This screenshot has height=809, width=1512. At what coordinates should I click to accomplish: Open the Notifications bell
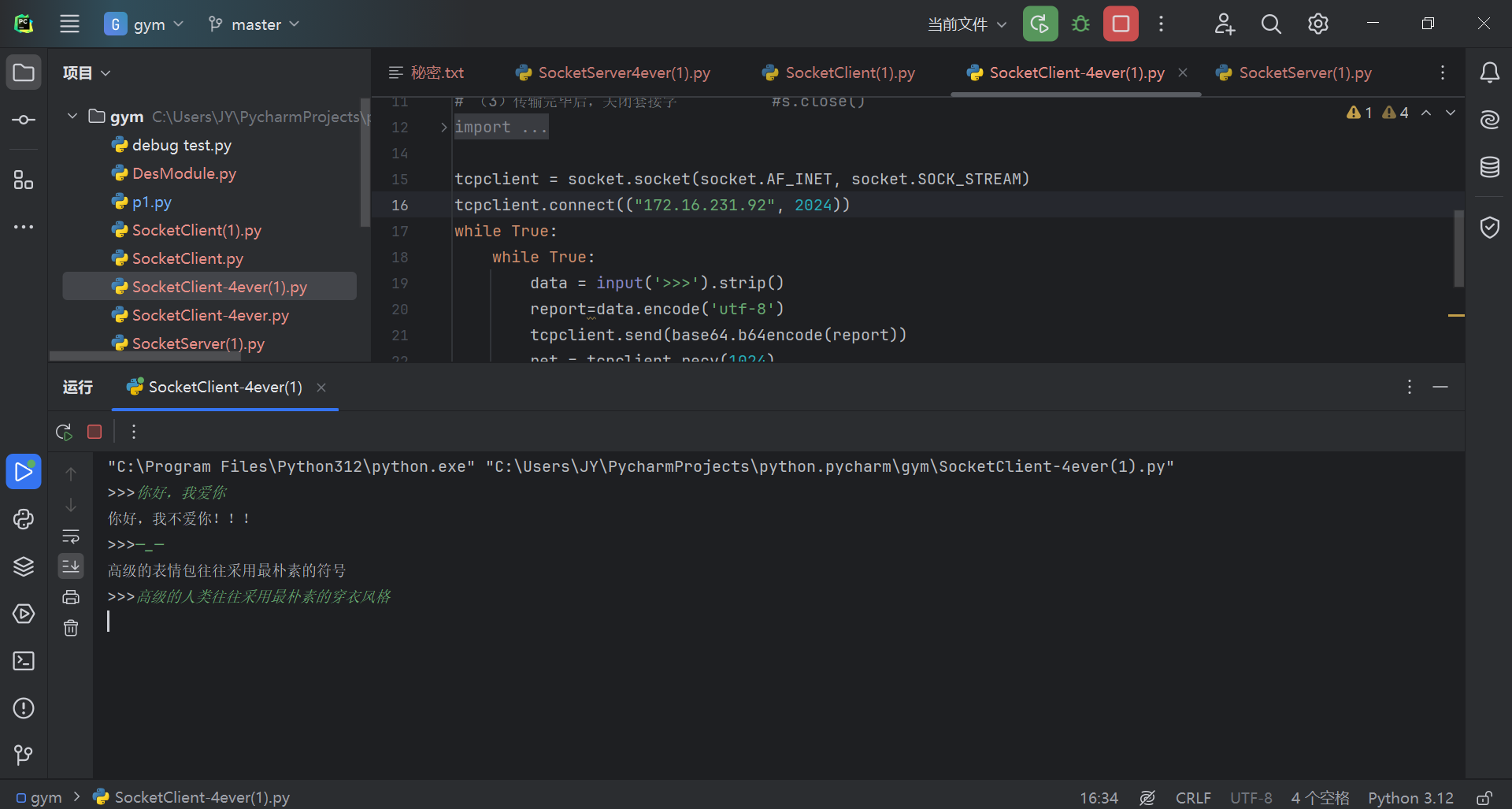click(x=1489, y=72)
